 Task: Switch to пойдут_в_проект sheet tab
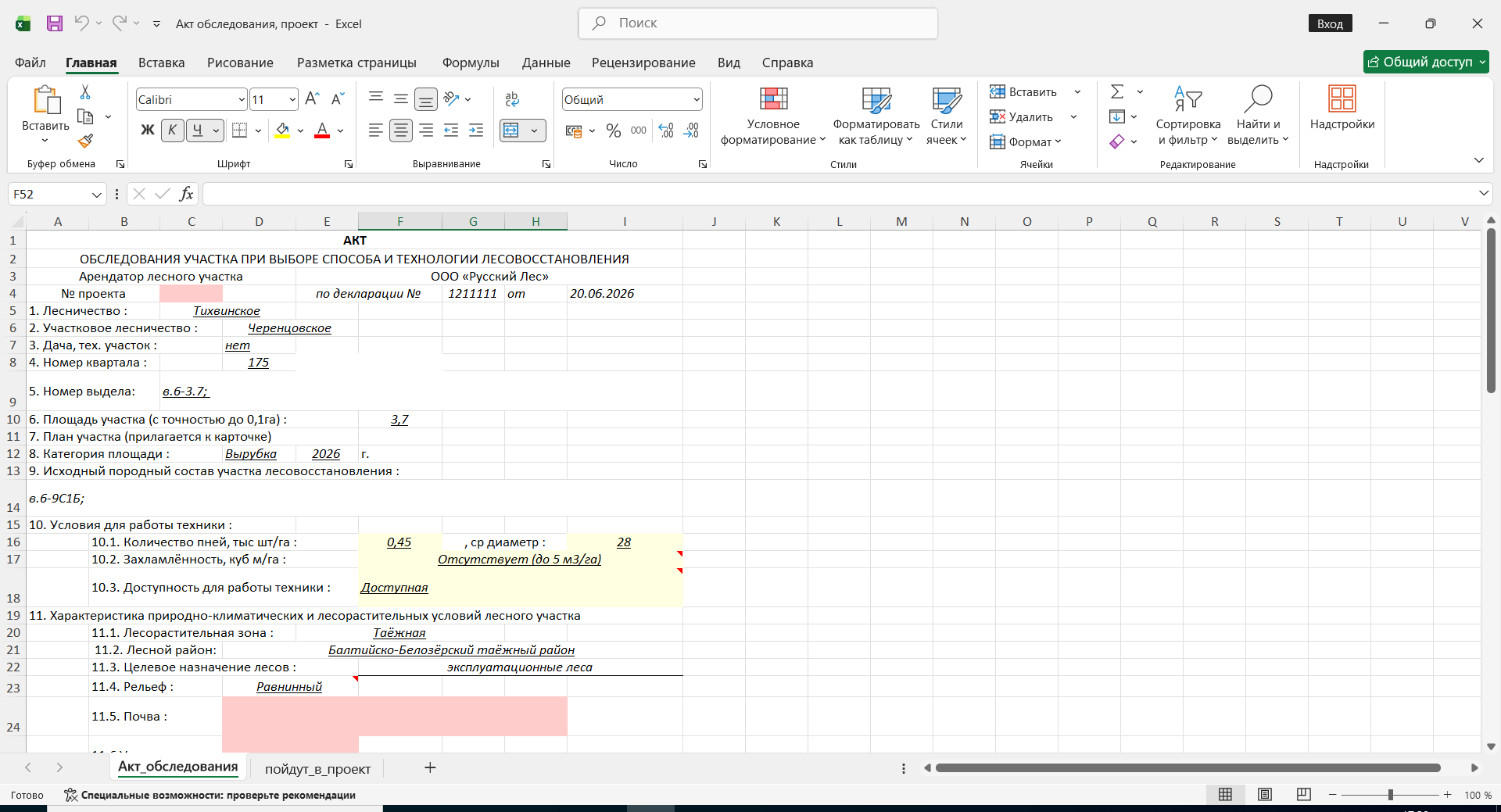[x=317, y=769]
